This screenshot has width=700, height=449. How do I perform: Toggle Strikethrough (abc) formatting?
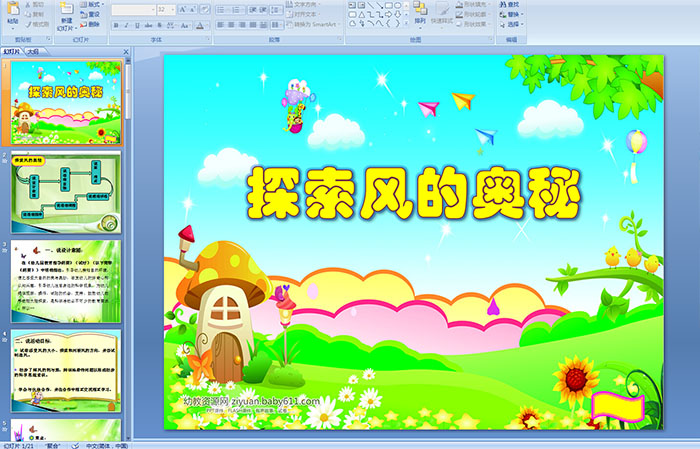(x=148, y=25)
